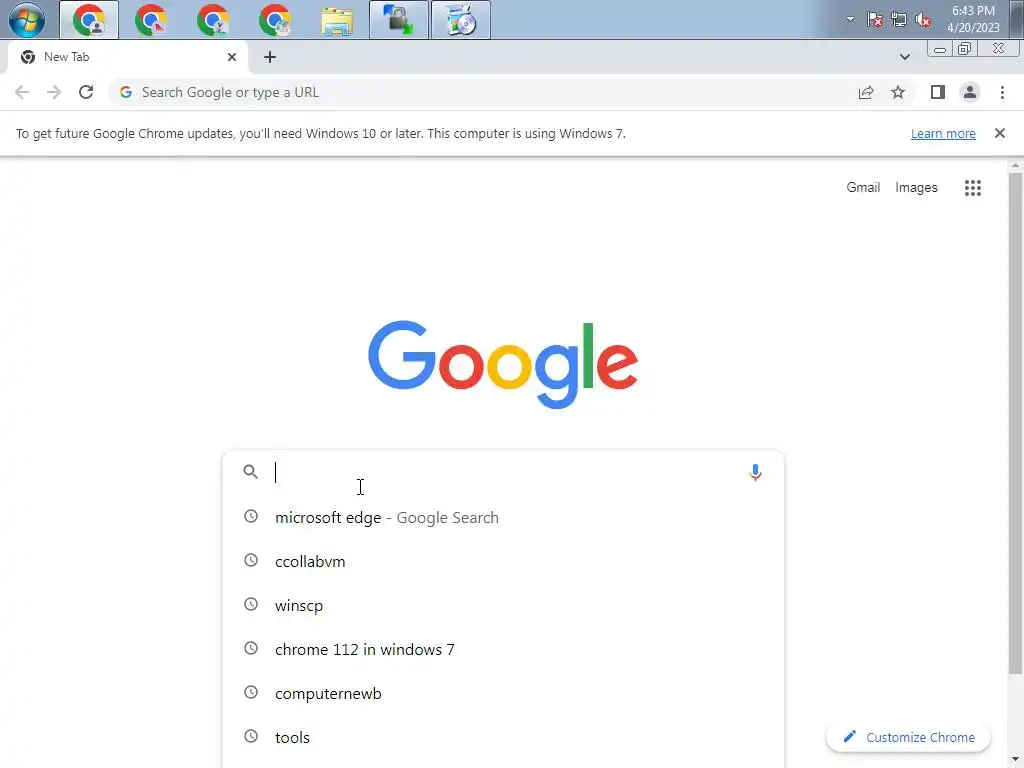Click the scrollbar down arrow

point(1015,761)
